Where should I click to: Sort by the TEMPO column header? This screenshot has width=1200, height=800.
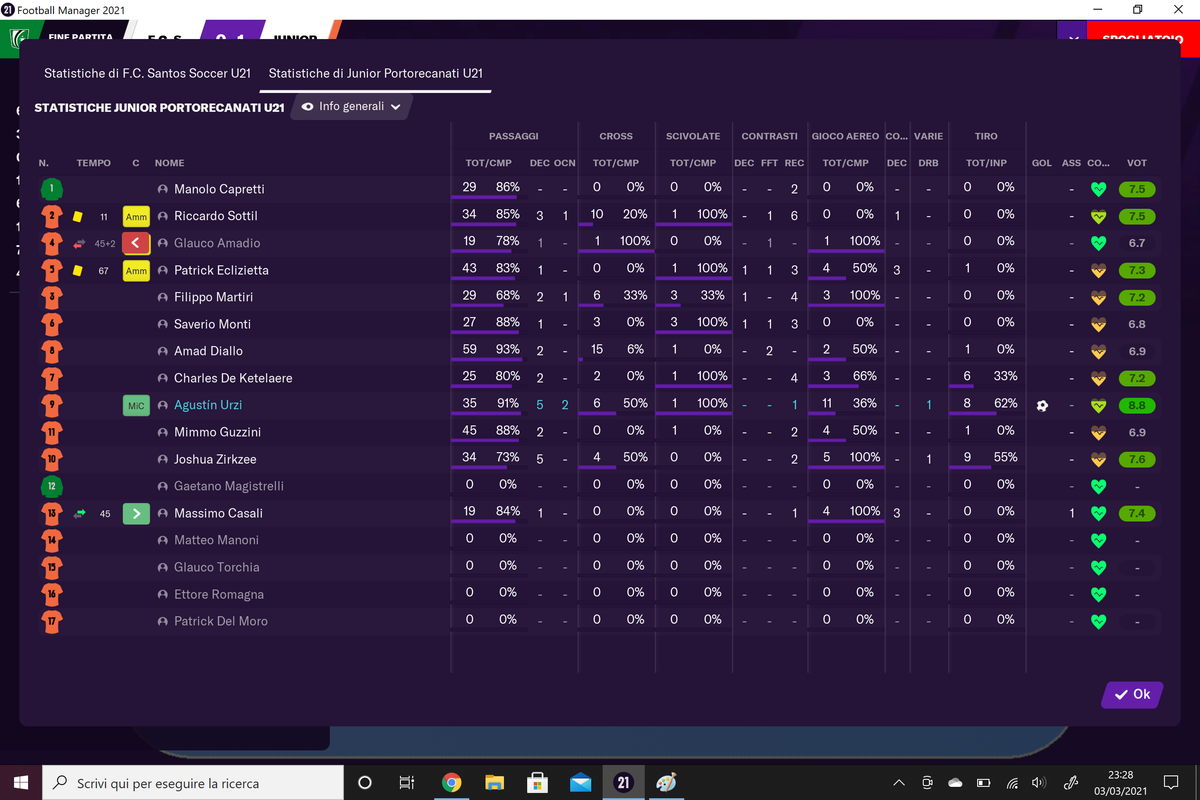click(x=94, y=163)
